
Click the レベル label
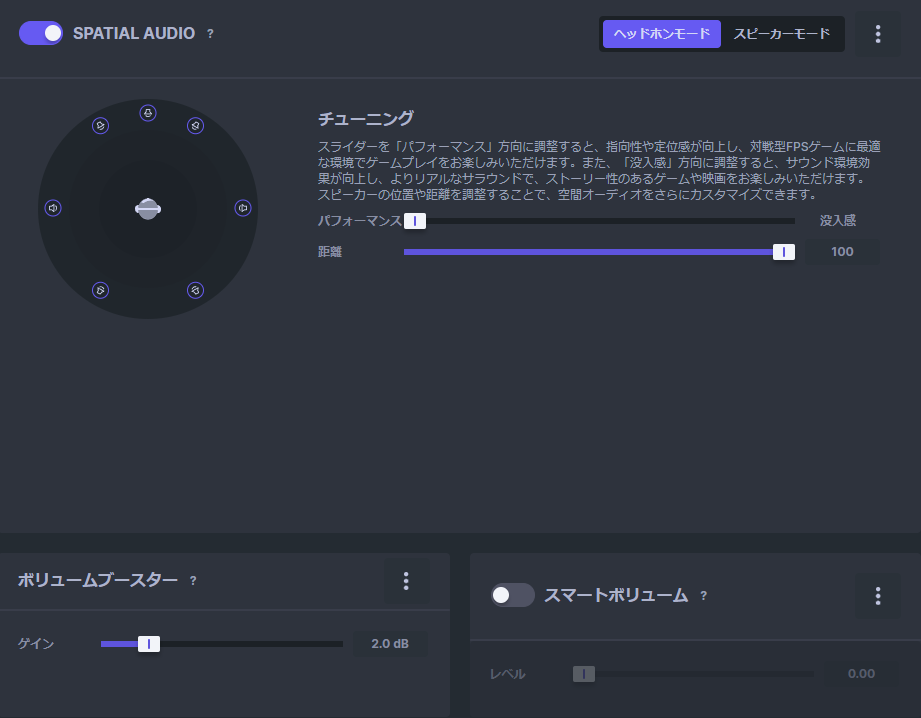tap(507, 674)
